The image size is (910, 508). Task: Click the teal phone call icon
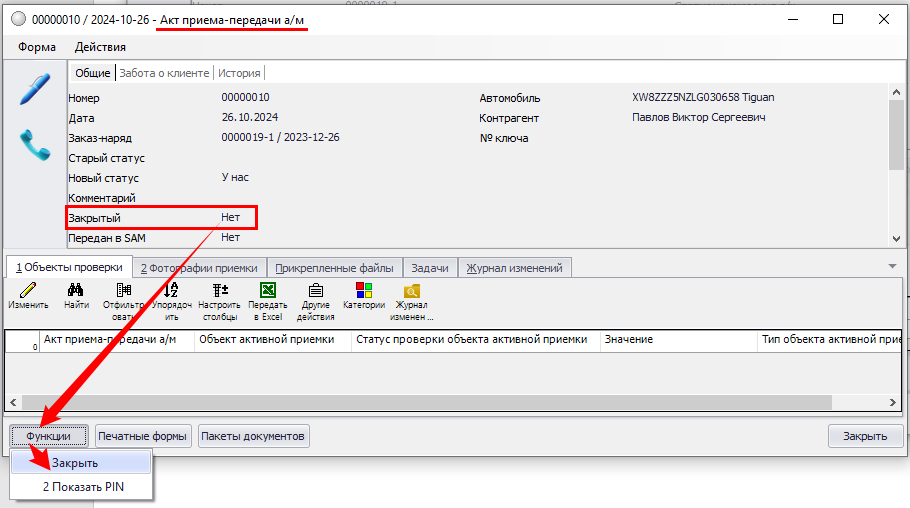click(35, 145)
